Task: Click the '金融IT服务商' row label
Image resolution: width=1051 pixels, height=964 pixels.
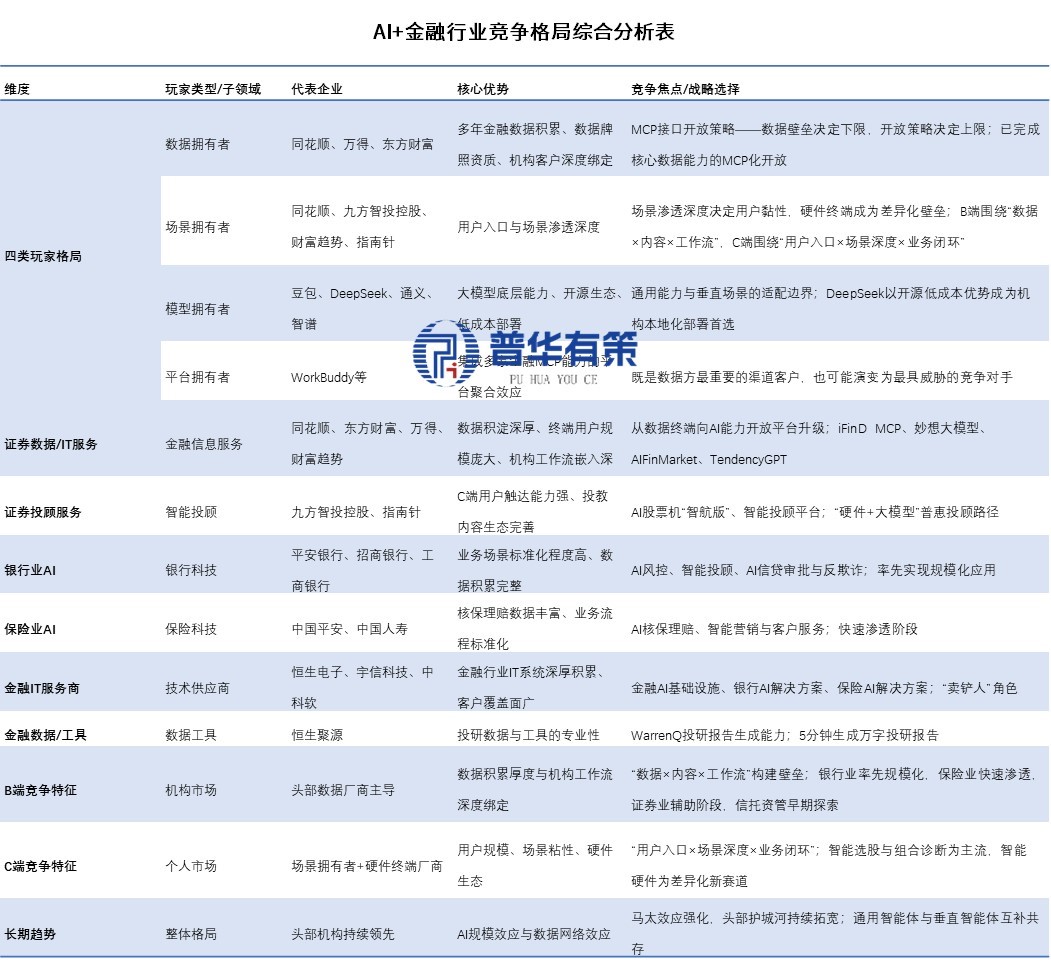Action: click(42, 688)
